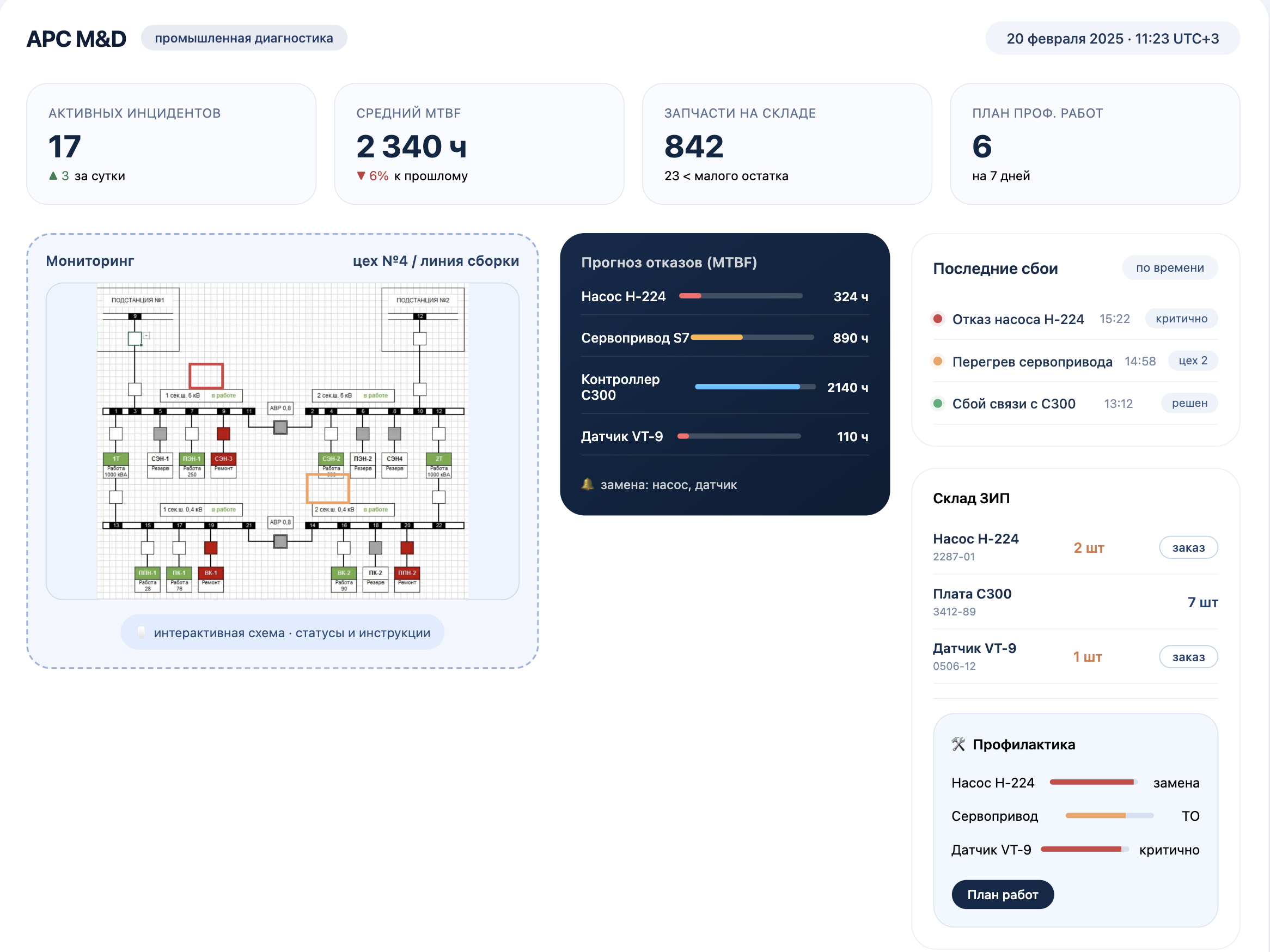Click green status dot beside Сбой связи с С300
The image size is (1270, 952).
coord(938,403)
